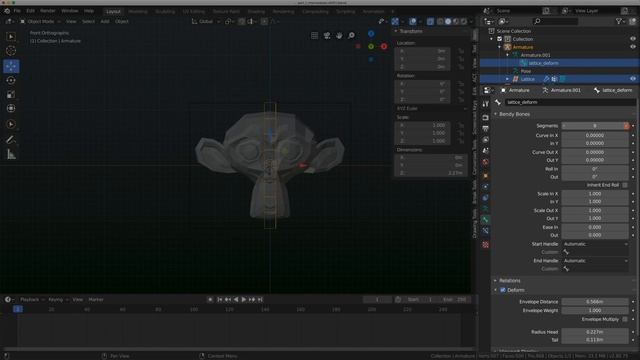Screen dimensions: 640x360
Task: Click the Segments value slider
Action: (595, 126)
